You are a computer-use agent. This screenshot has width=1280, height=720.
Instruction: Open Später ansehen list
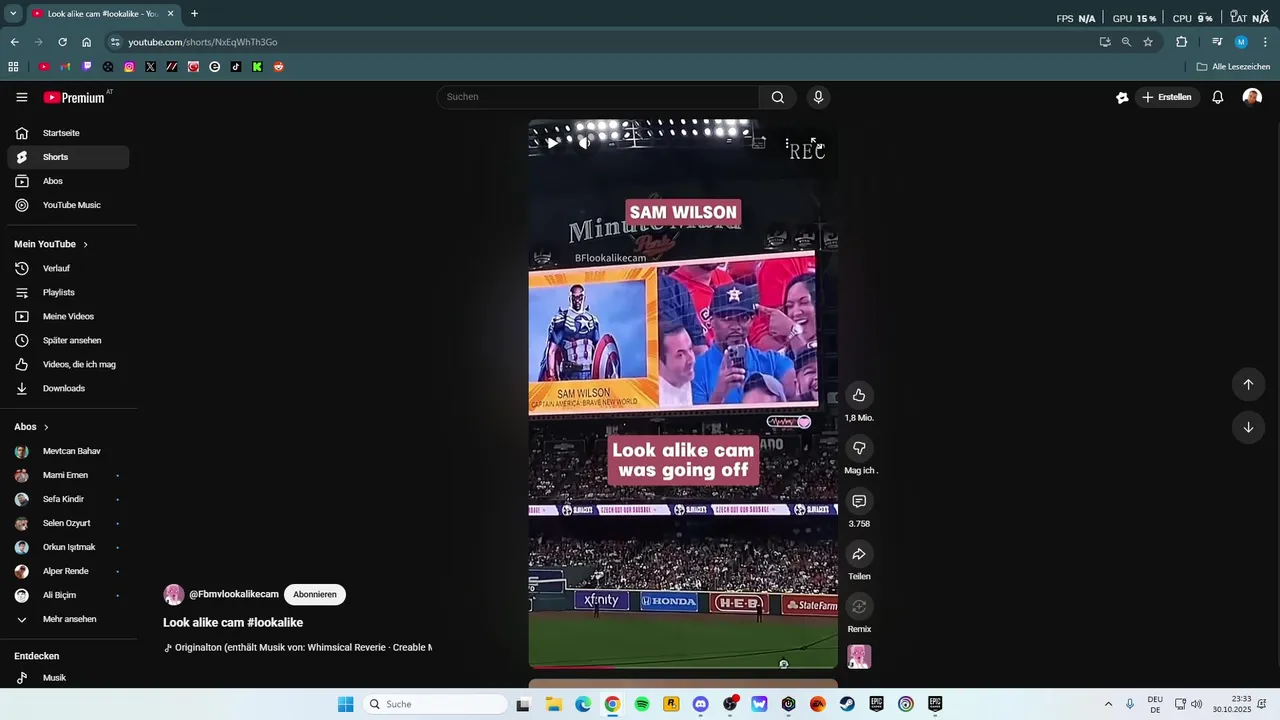pyautogui.click(x=68, y=340)
